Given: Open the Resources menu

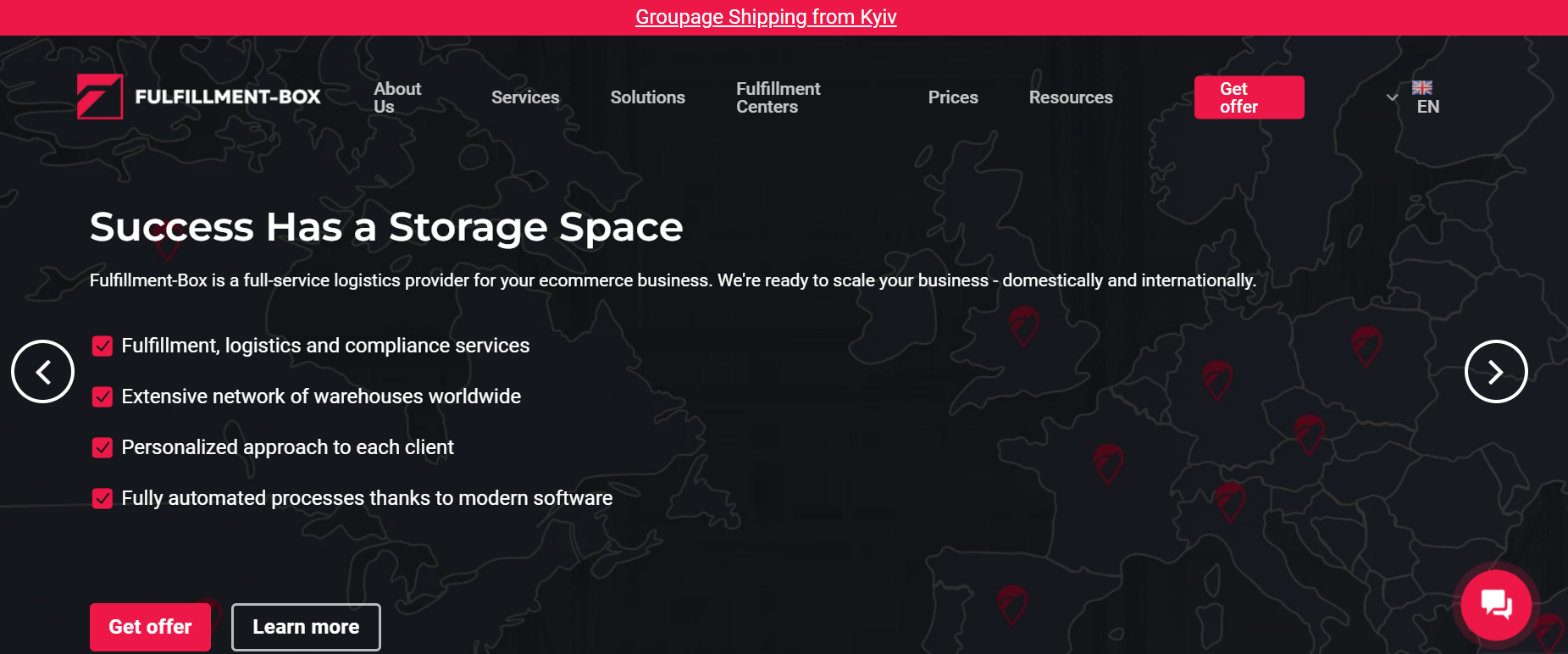Looking at the screenshot, I should [x=1071, y=97].
